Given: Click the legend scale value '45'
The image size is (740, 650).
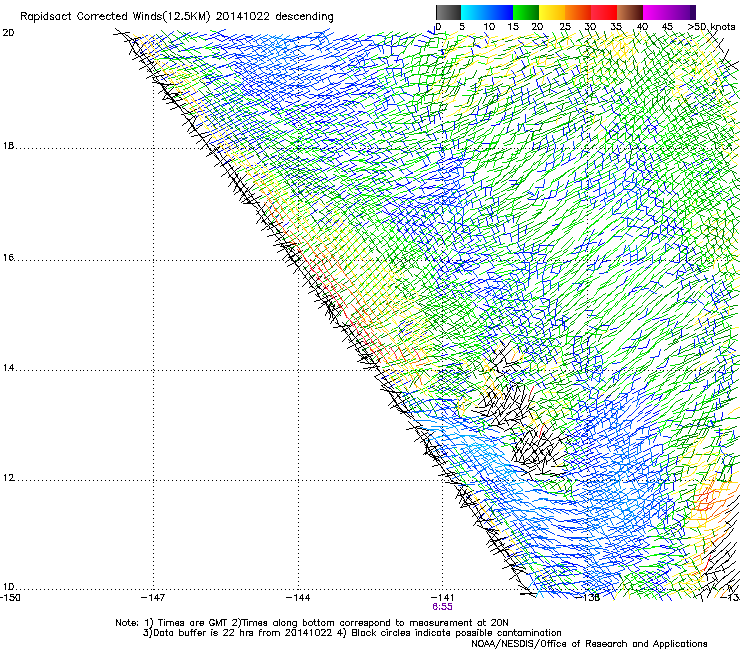Looking at the screenshot, I should click(667, 27).
